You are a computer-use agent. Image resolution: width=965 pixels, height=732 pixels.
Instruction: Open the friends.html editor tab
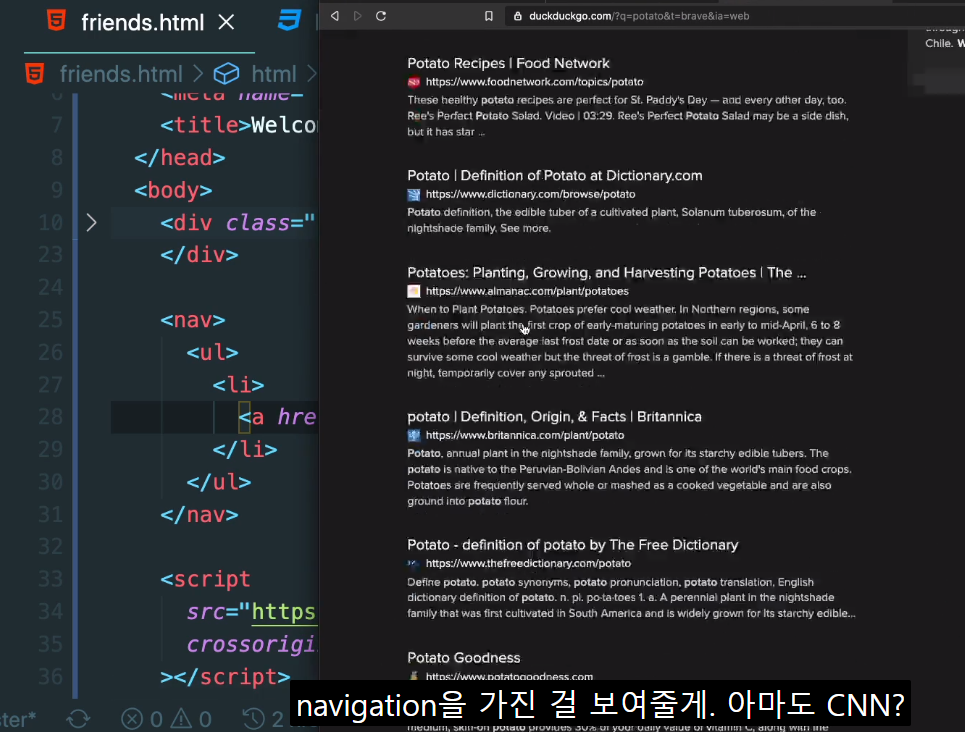[142, 23]
